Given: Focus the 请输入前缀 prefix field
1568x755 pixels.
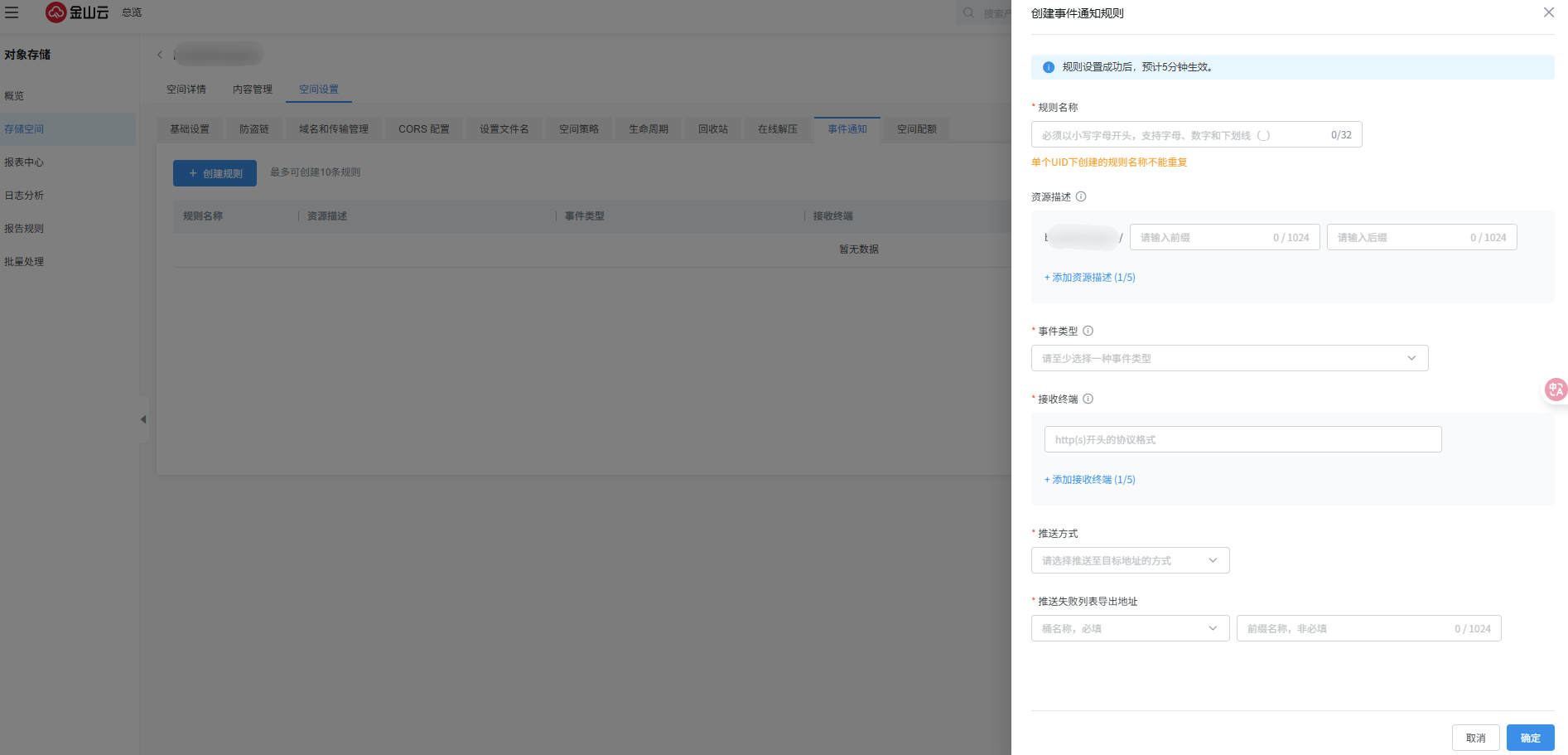Looking at the screenshot, I should pos(1225,237).
